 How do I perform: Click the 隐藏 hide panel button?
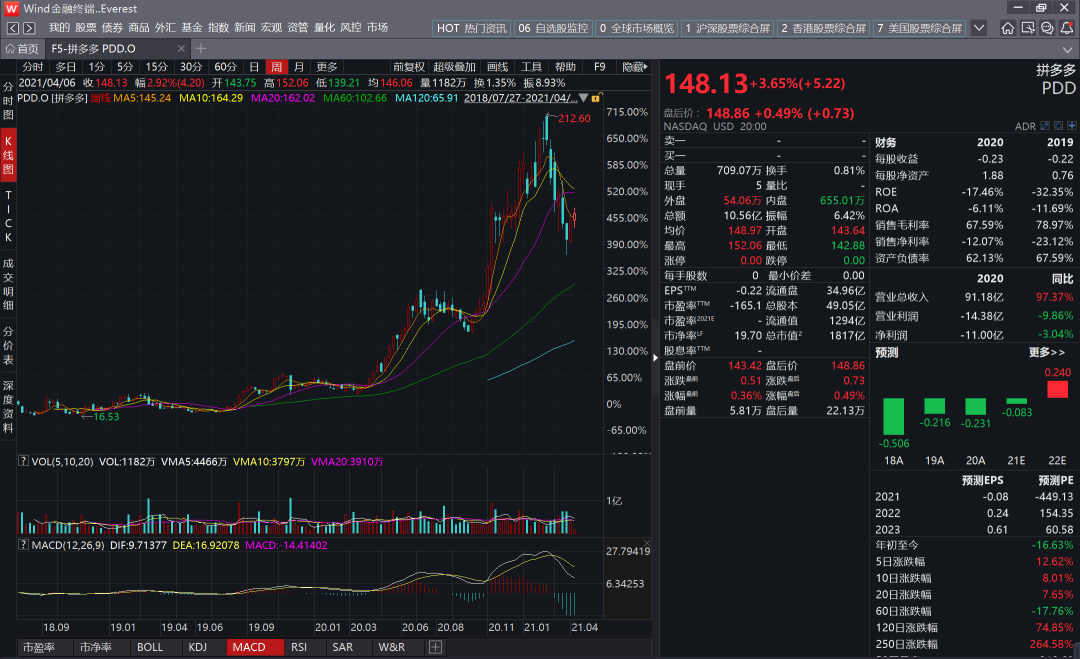(x=634, y=67)
